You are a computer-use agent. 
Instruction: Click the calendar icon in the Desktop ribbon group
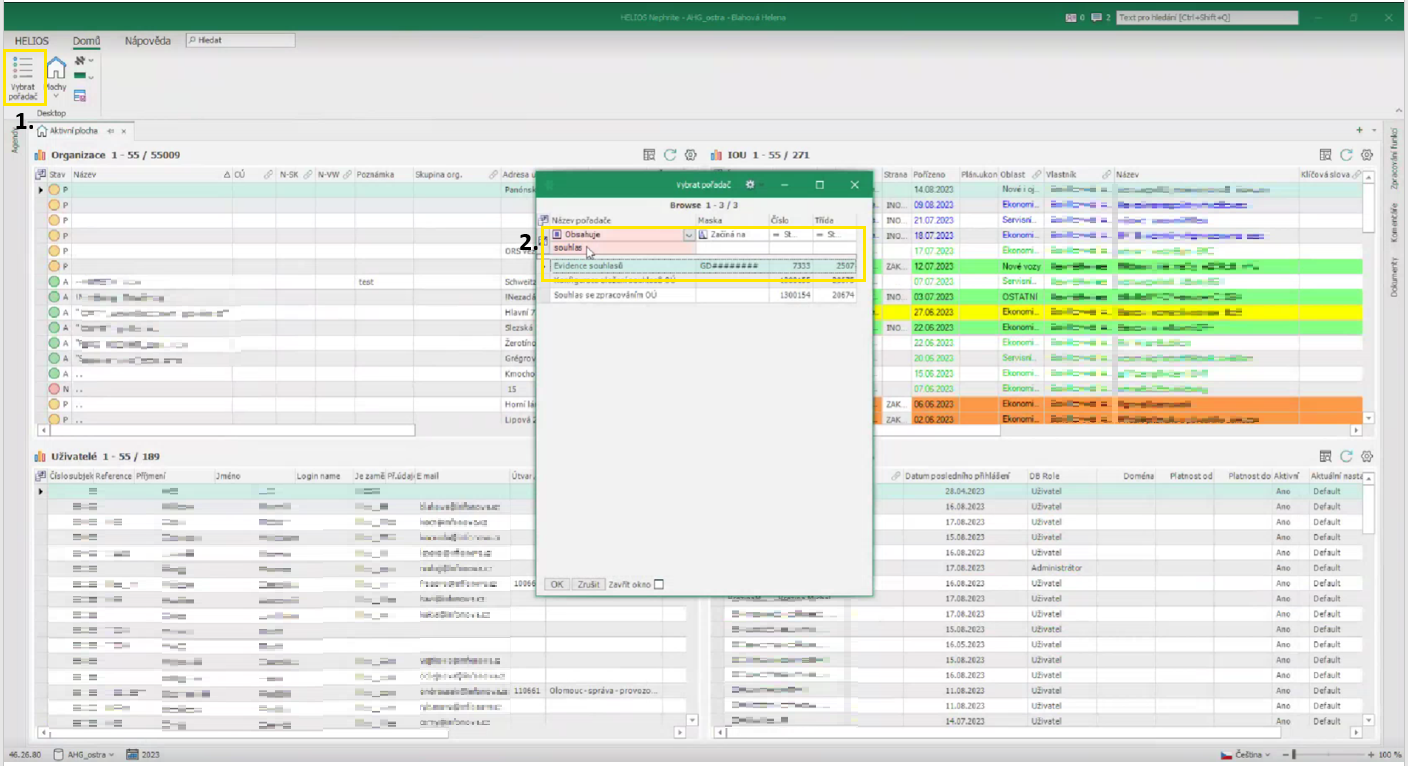coord(80,96)
